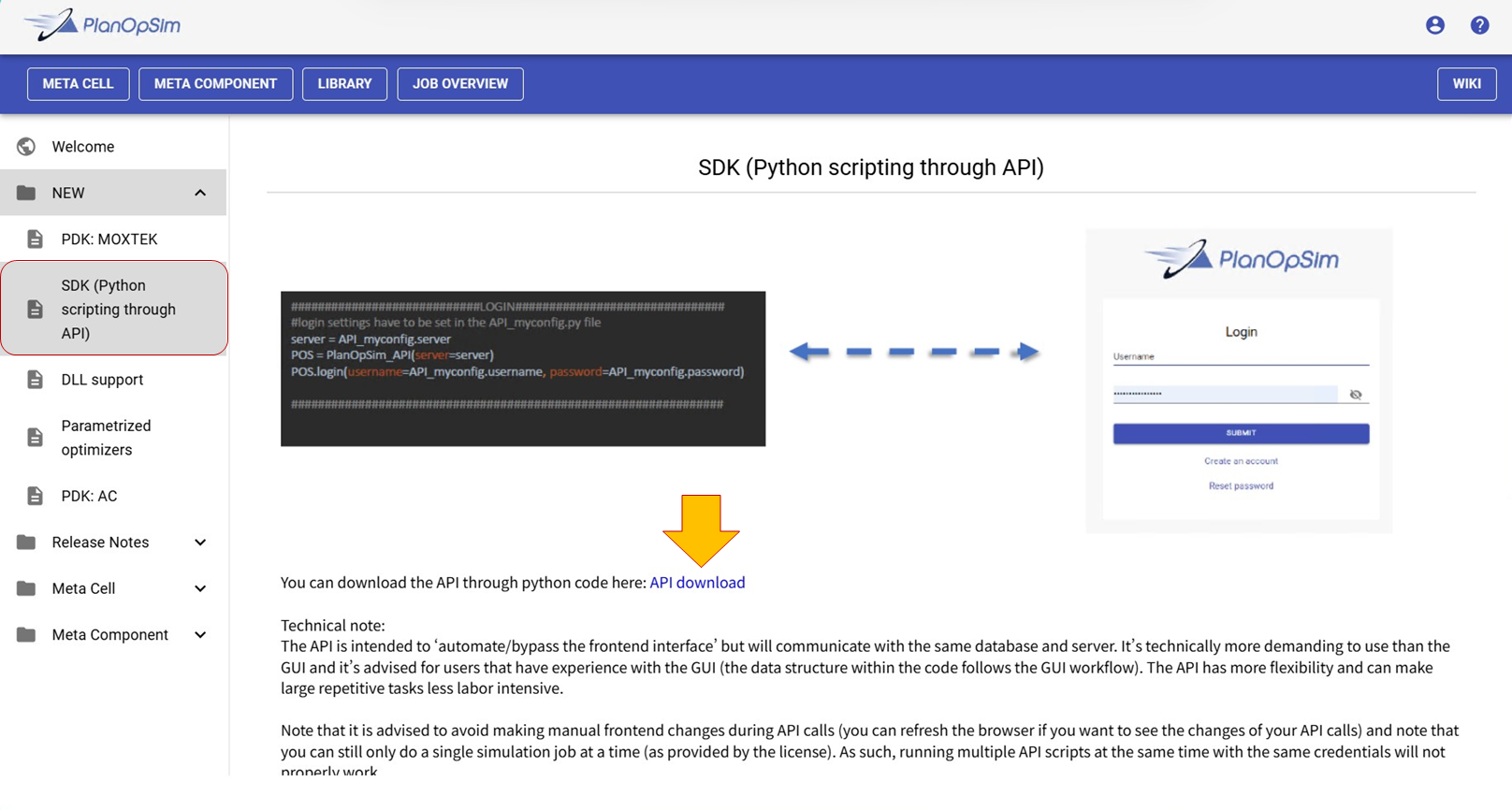Click the Meta Component folder label
The height and width of the screenshot is (810, 1512).
tap(109, 635)
